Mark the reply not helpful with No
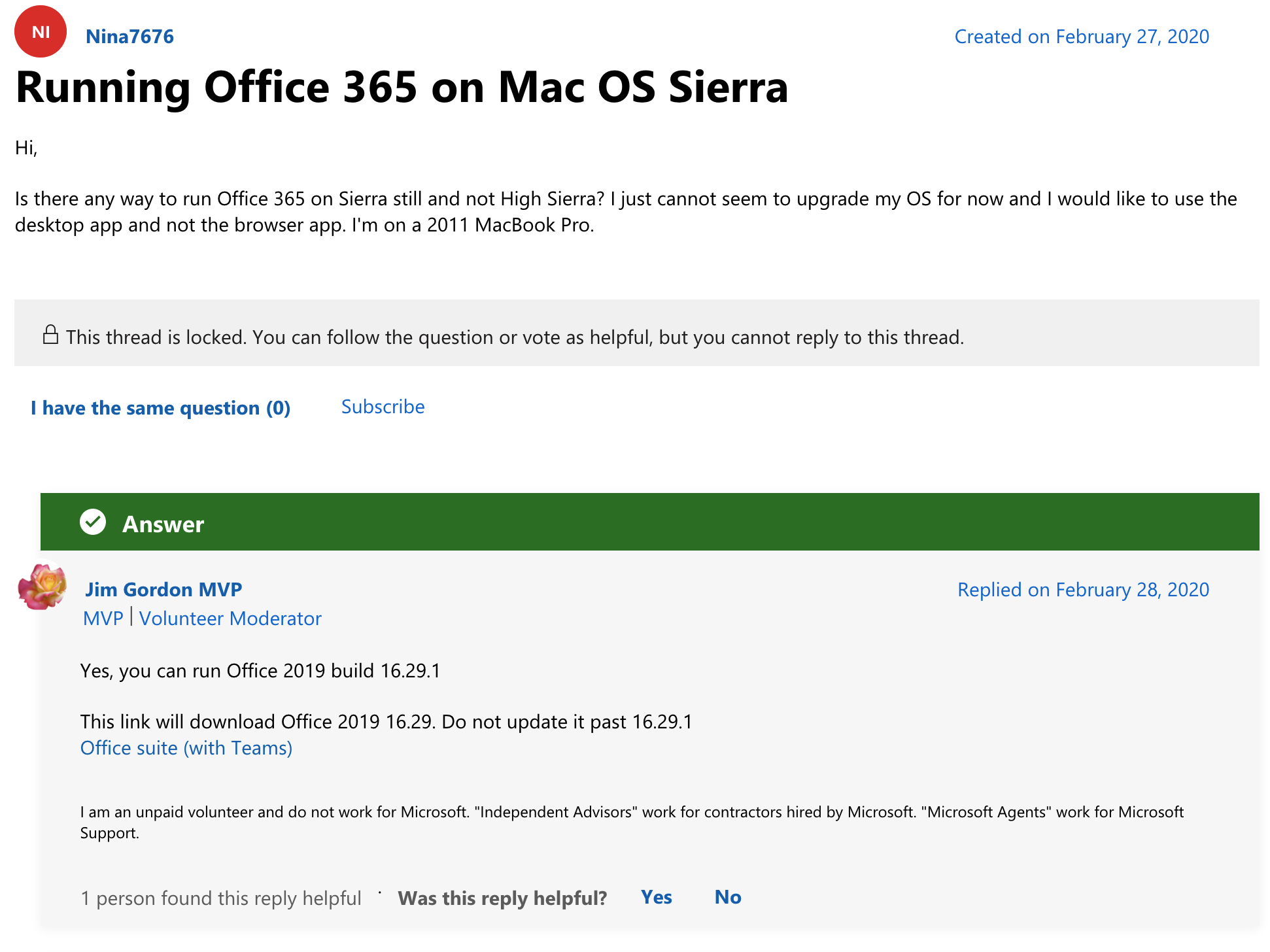Screen dimensions: 1270x952 pos(728,897)
